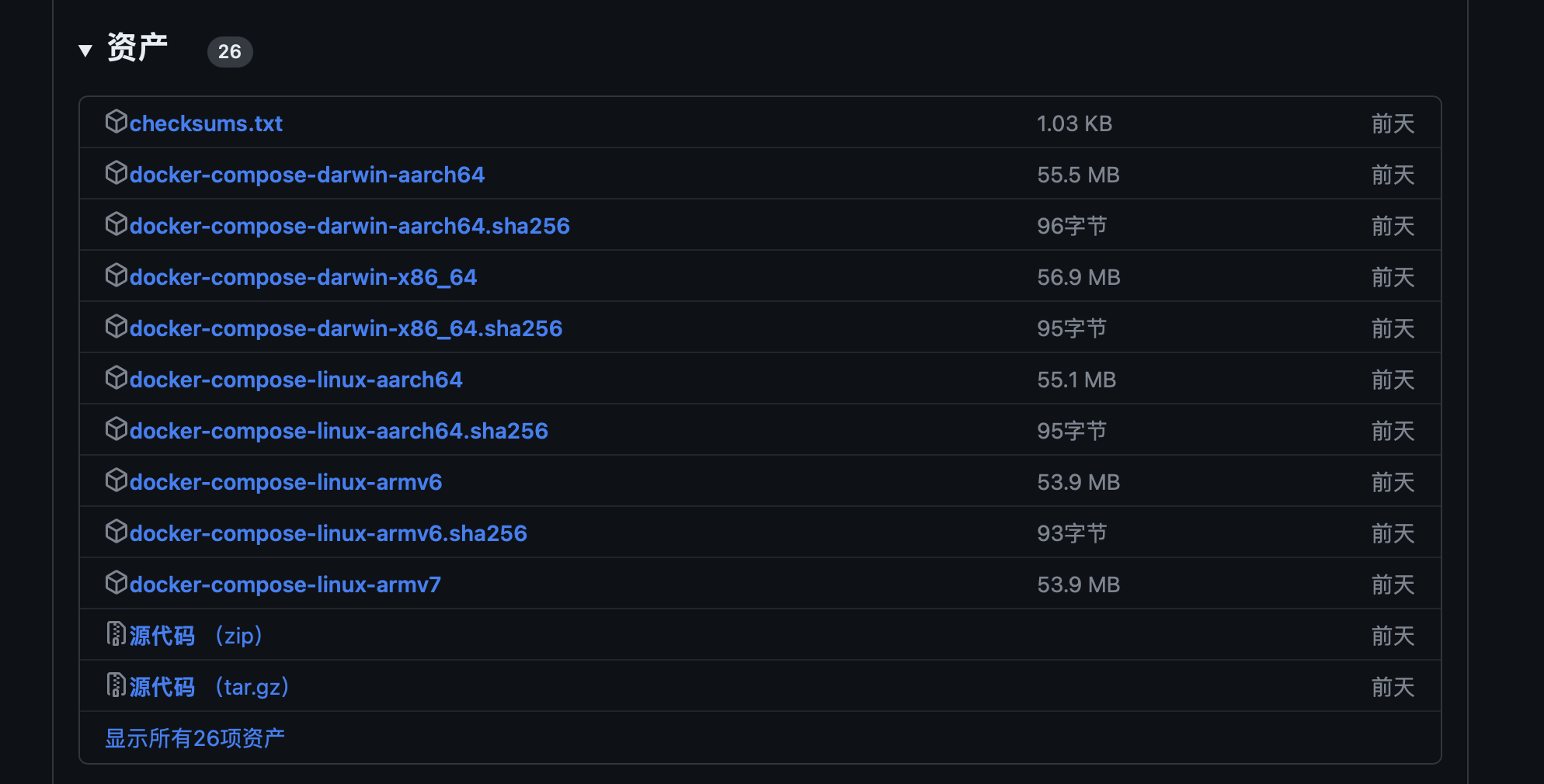The width and height of the screenshot is (1544, 784).
Task: Open docker-compose-linux-aarch64.sha256 link
Action: (339, 431)
